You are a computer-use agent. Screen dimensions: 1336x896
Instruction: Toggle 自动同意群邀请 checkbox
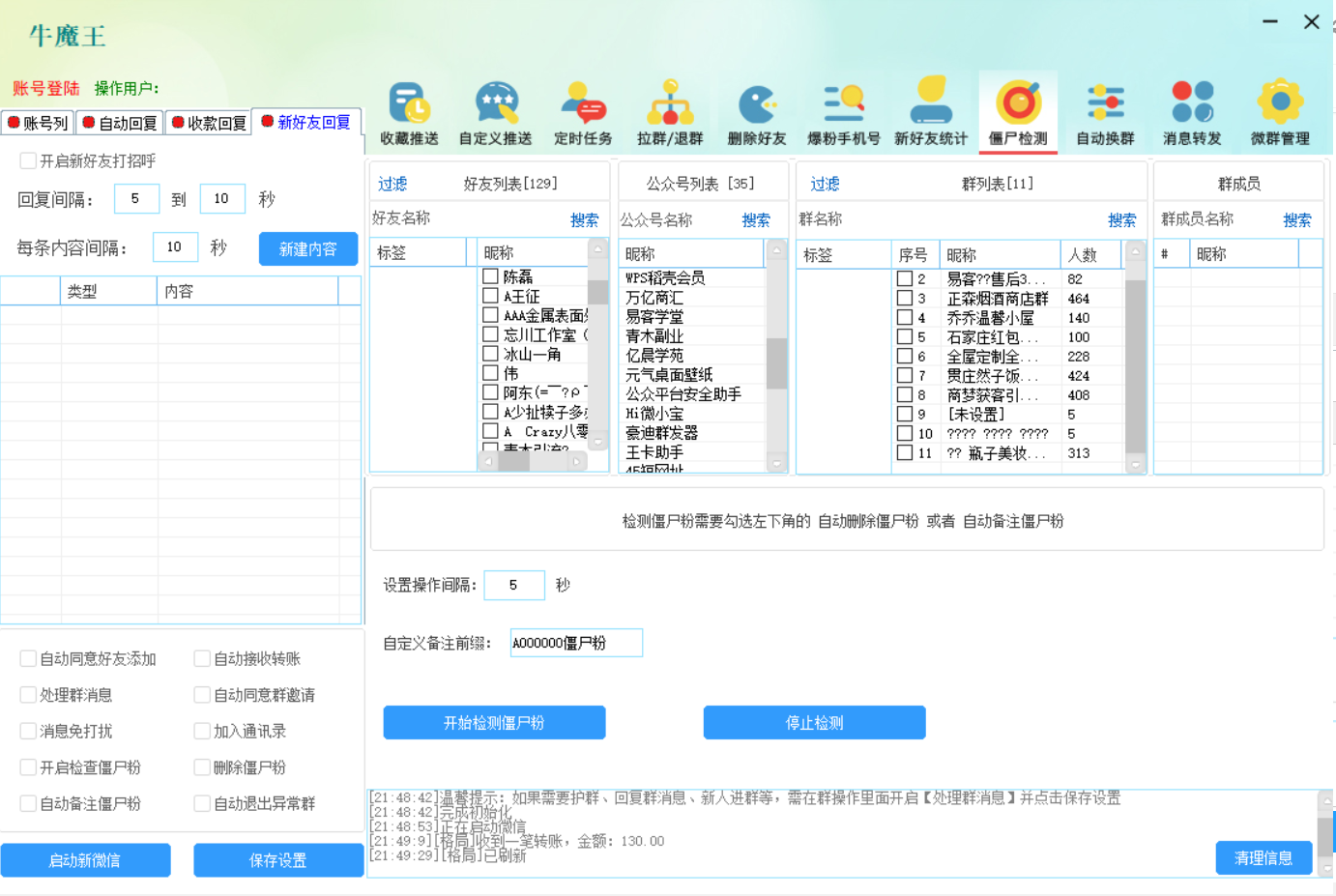point(202,695)
